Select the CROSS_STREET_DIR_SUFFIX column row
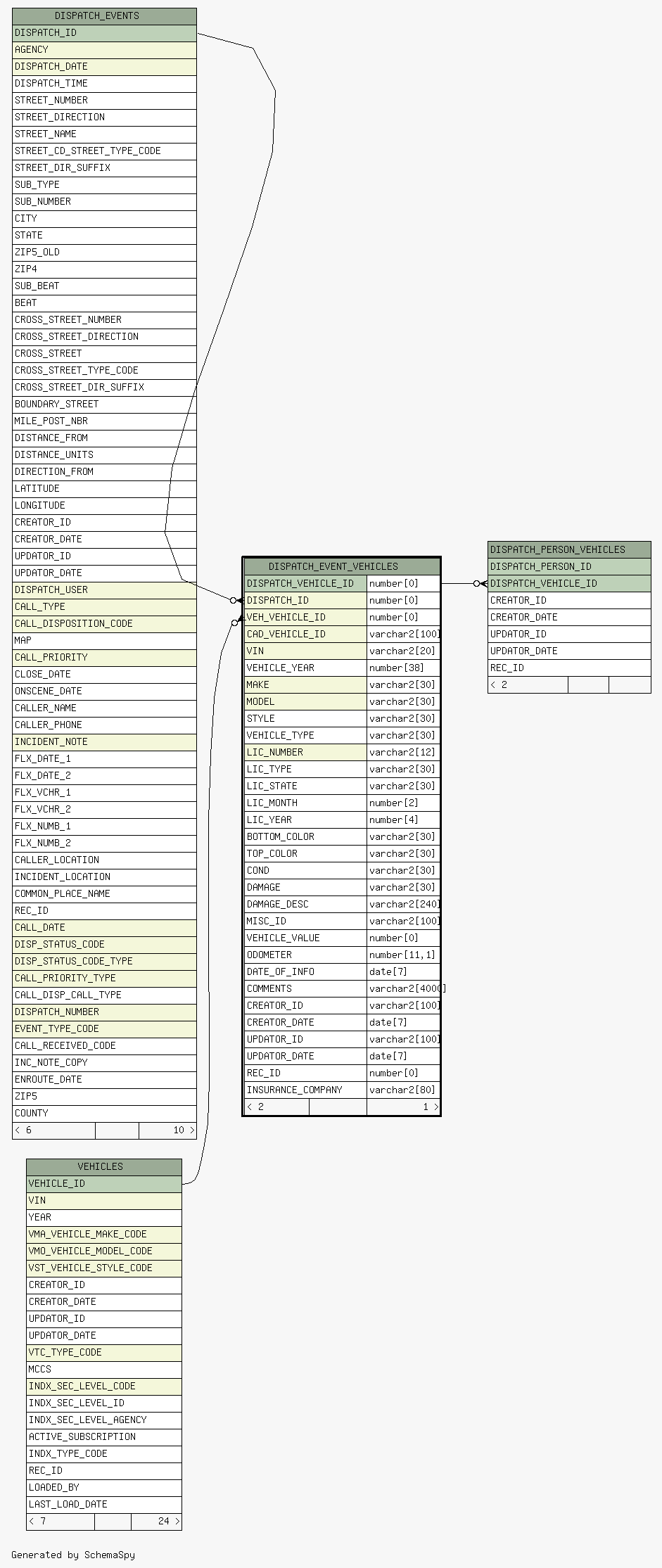The image size is (662, 1568). click(104, 388)
